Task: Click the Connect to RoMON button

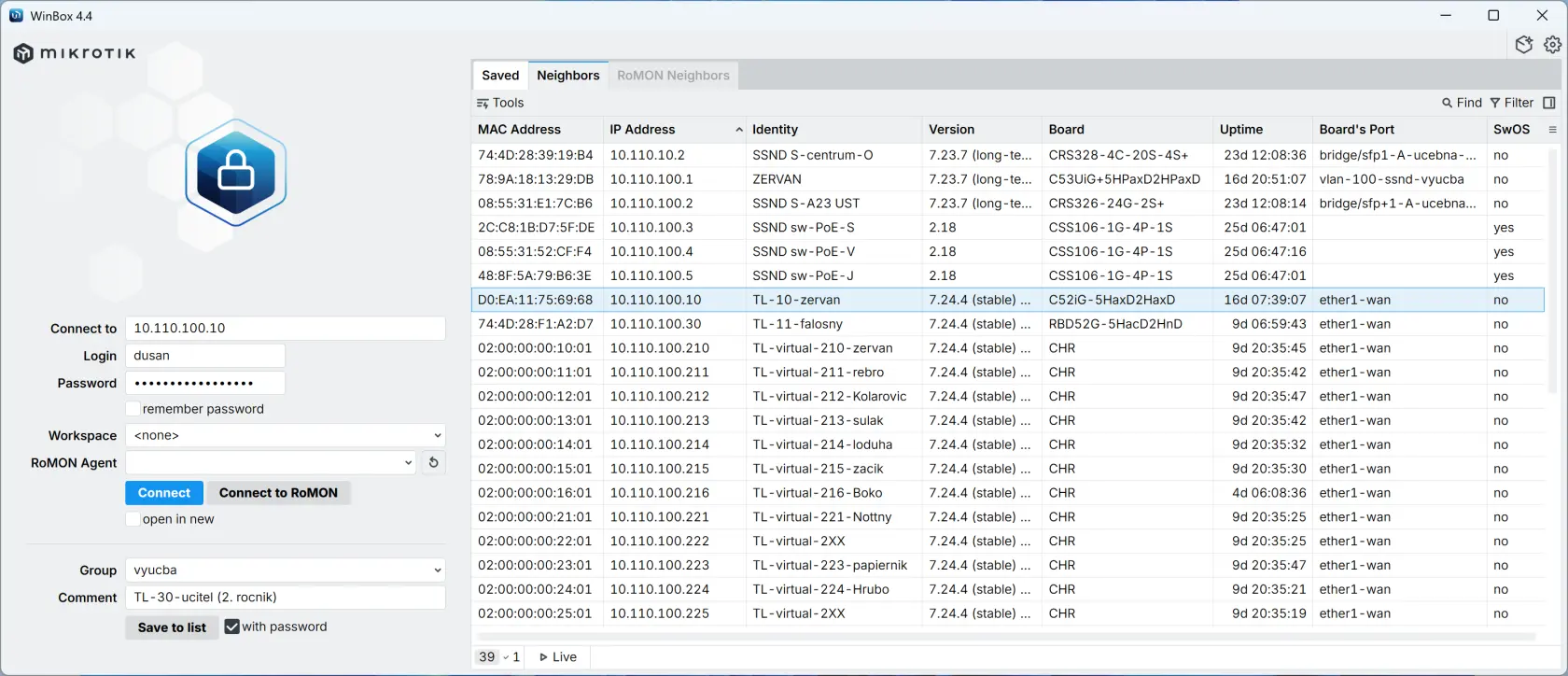Action: (x=278, y=493)
